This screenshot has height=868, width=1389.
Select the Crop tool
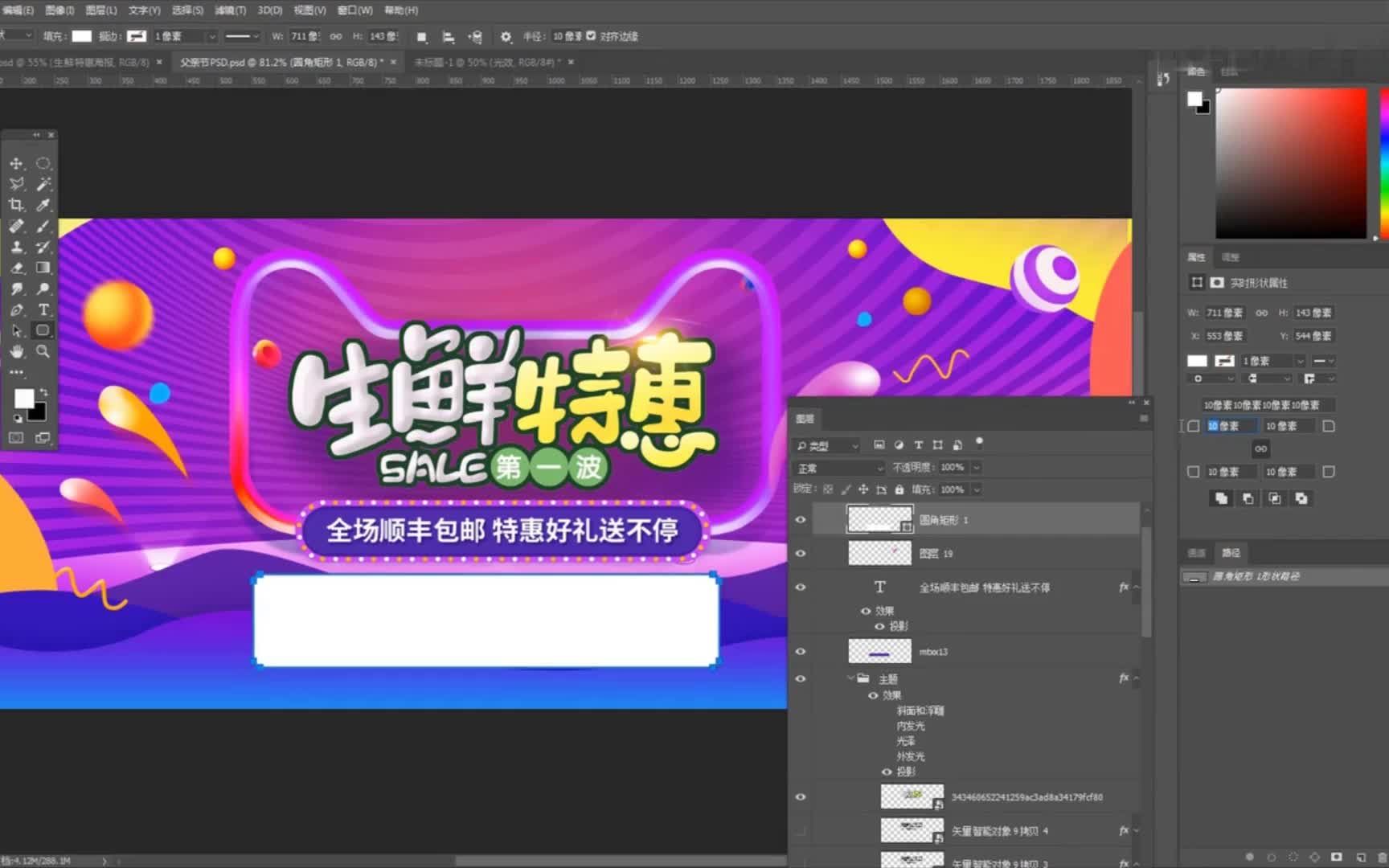(x=16, y=205)
